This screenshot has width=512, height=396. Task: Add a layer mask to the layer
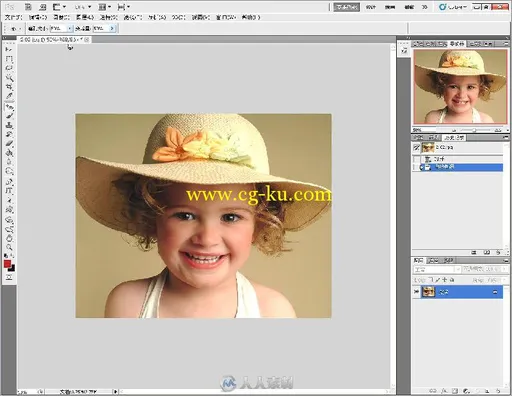[x=455, y=391]
